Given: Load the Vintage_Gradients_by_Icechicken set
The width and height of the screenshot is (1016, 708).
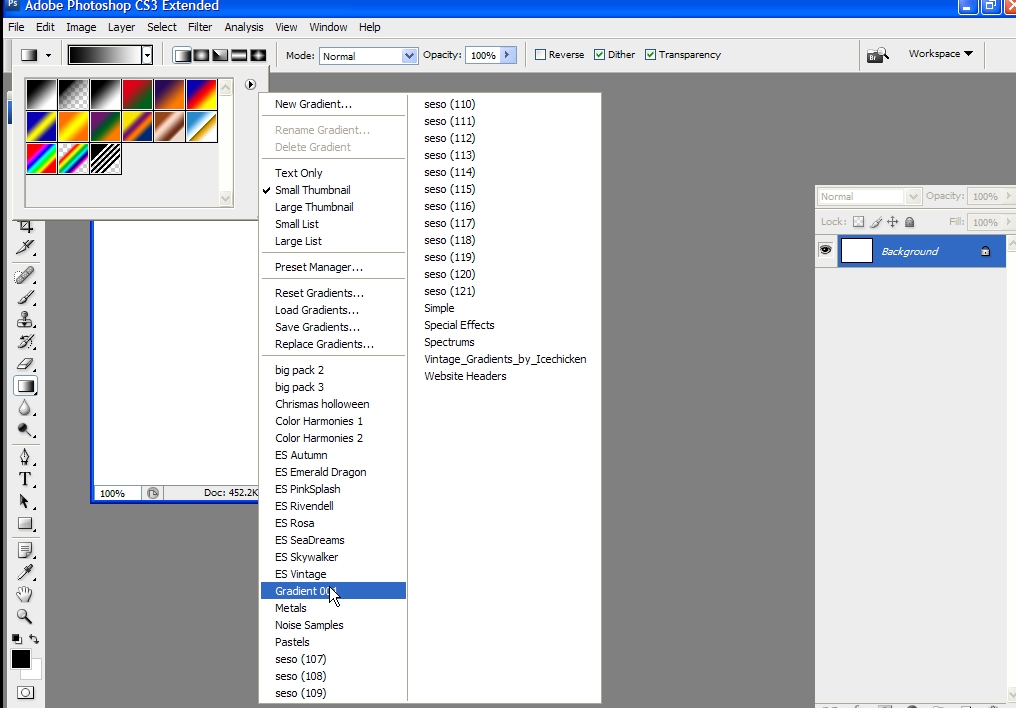Looking at the screenshot, I should (x=505, y=359).
